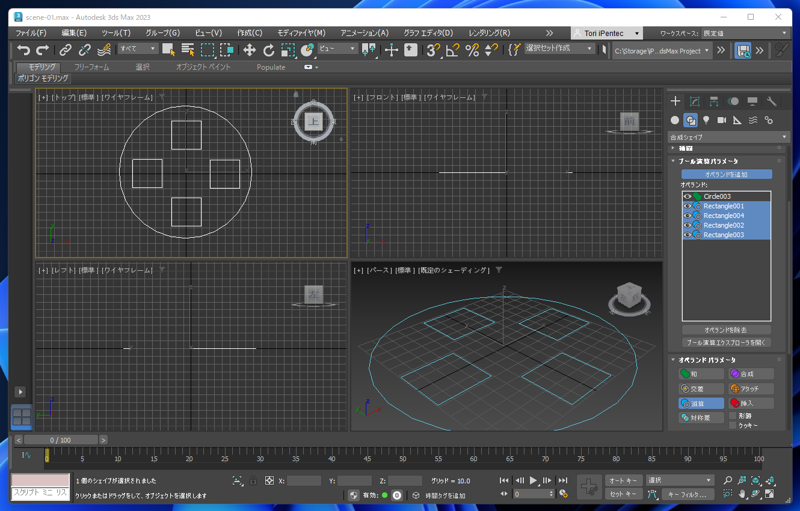Play the animation in viewport
The width and height of the screenshot is (800, 511).
533,480
